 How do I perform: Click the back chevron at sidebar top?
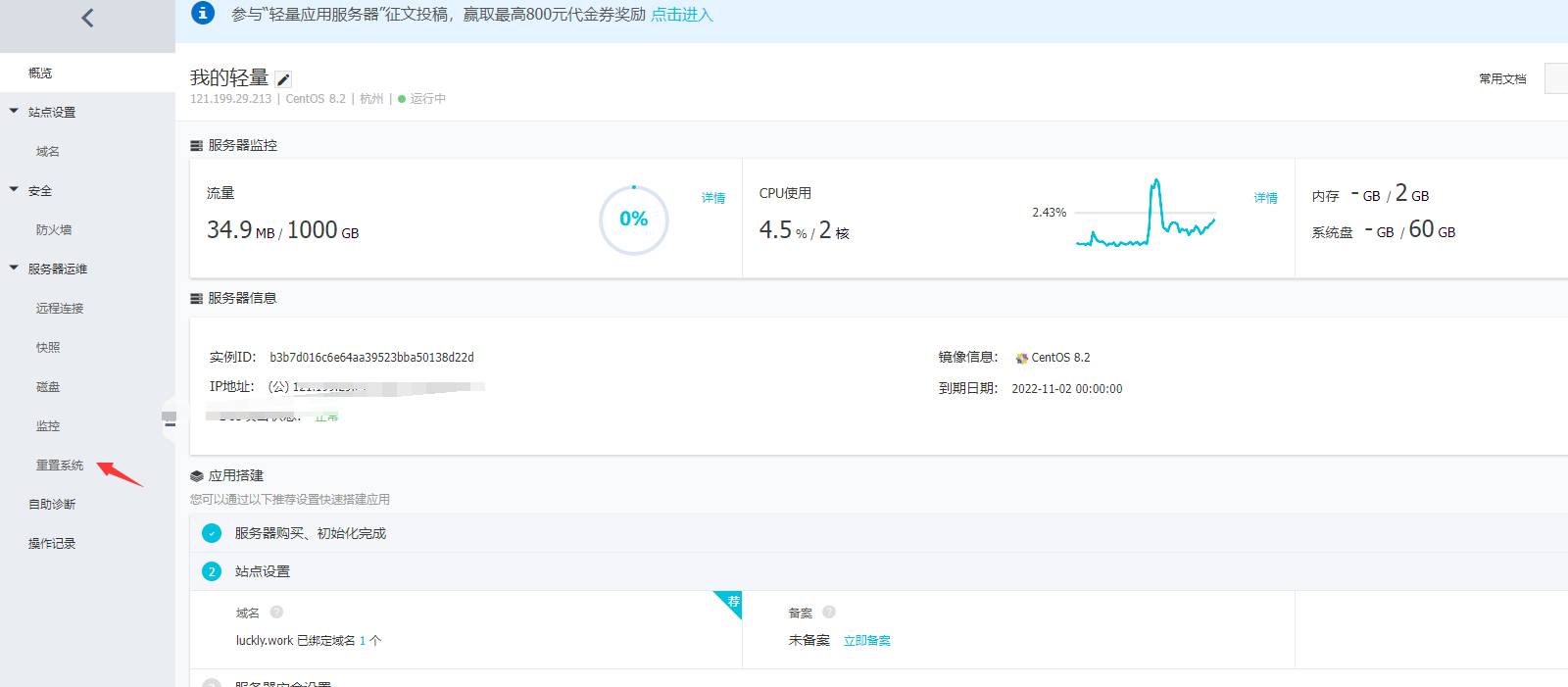click(87, 18)
